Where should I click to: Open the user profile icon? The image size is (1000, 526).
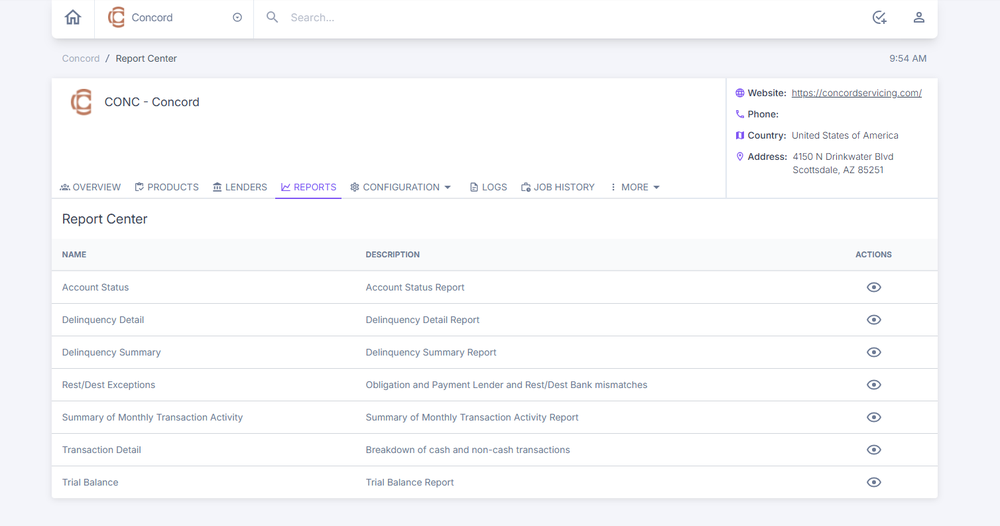point(919,17)
